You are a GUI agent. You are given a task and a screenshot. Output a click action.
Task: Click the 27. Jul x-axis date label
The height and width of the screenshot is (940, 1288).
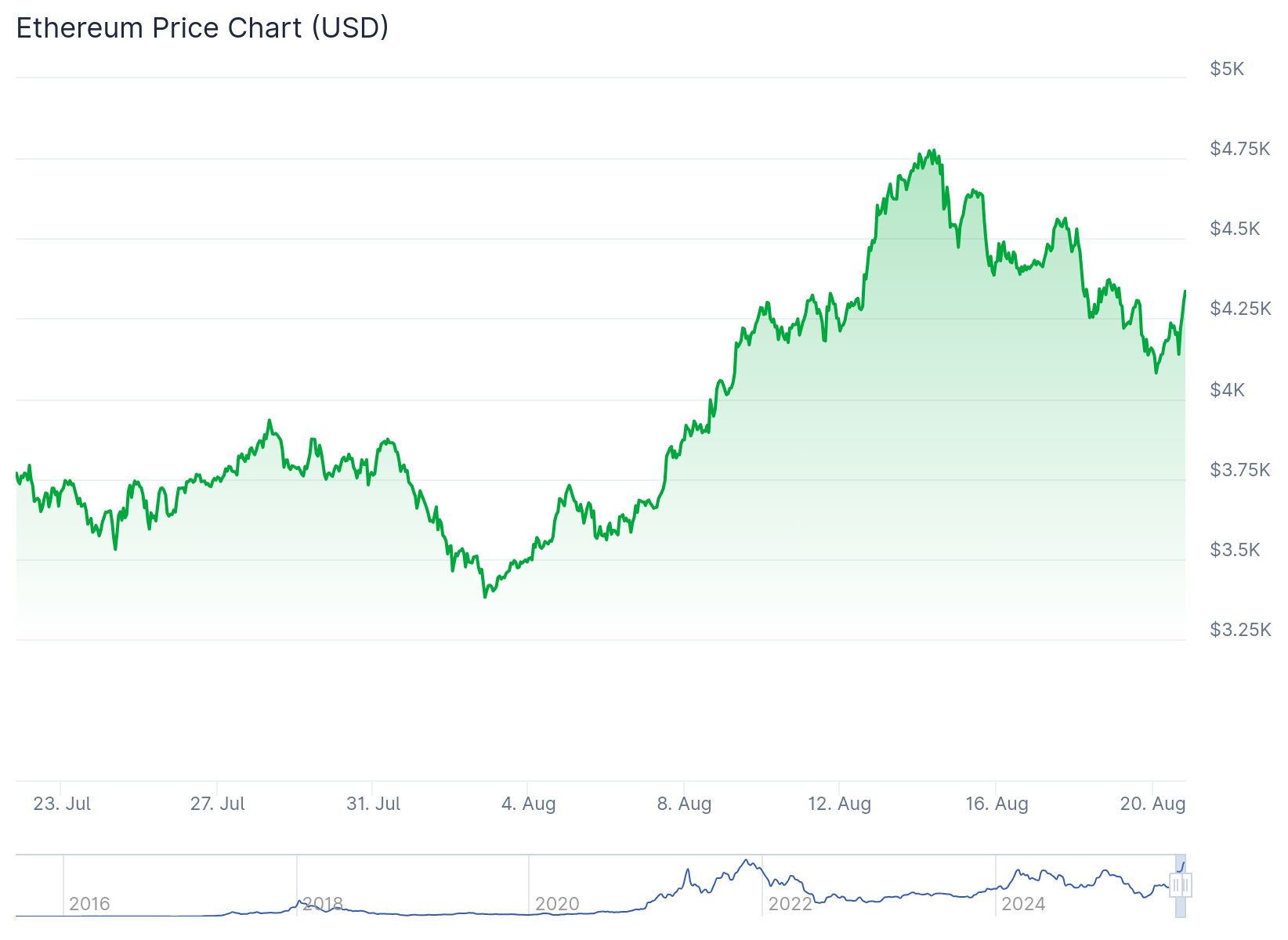[x=218, y=804]
